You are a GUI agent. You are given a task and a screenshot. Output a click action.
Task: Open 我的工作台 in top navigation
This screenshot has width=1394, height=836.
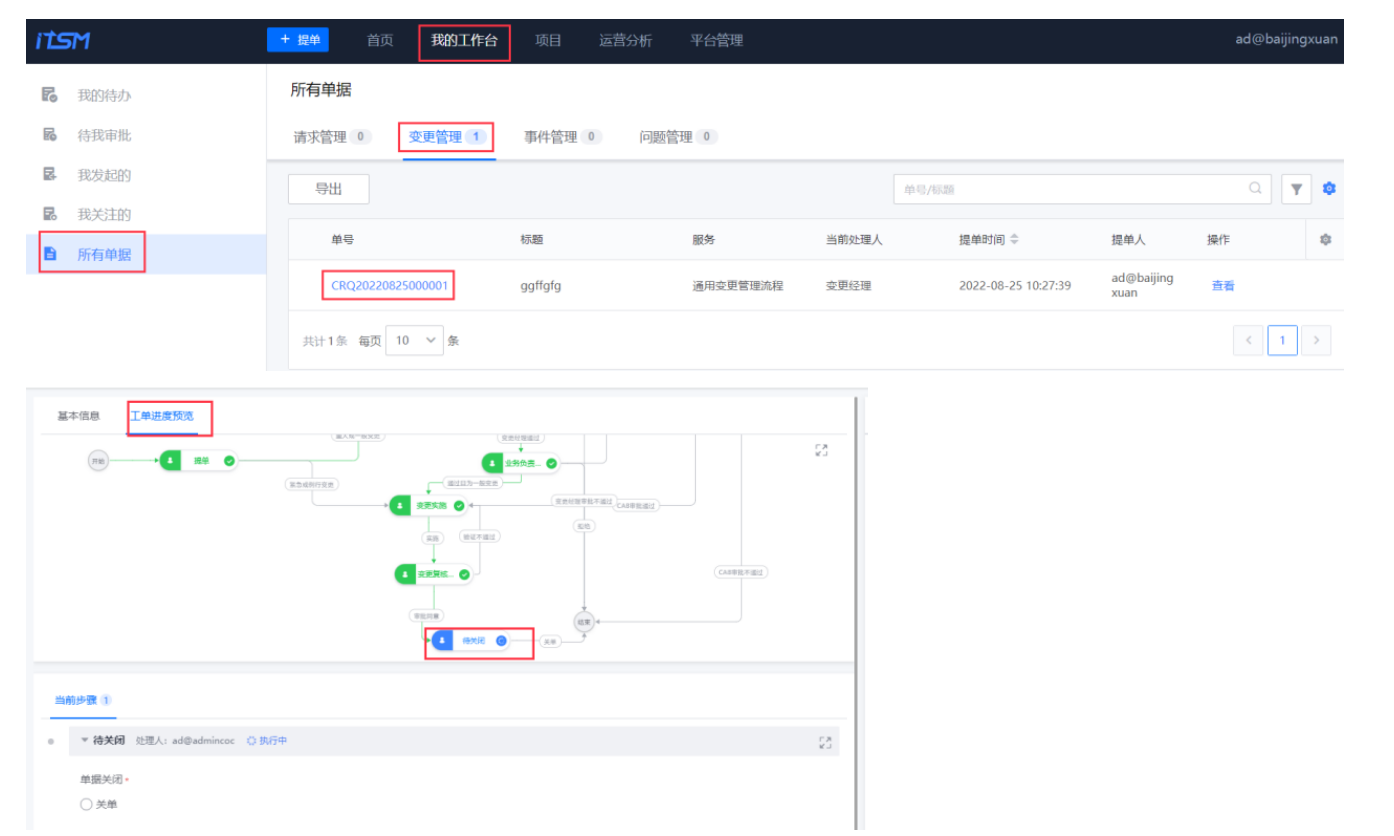(x=464, y=40)
